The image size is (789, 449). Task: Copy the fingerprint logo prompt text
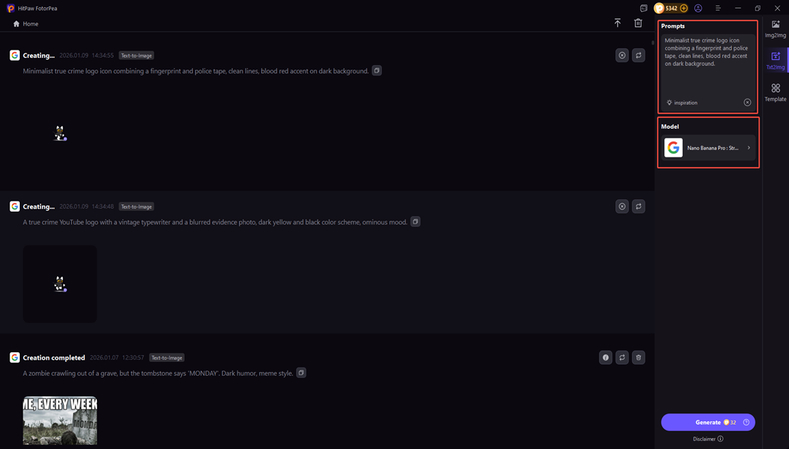tap(377, 71)
